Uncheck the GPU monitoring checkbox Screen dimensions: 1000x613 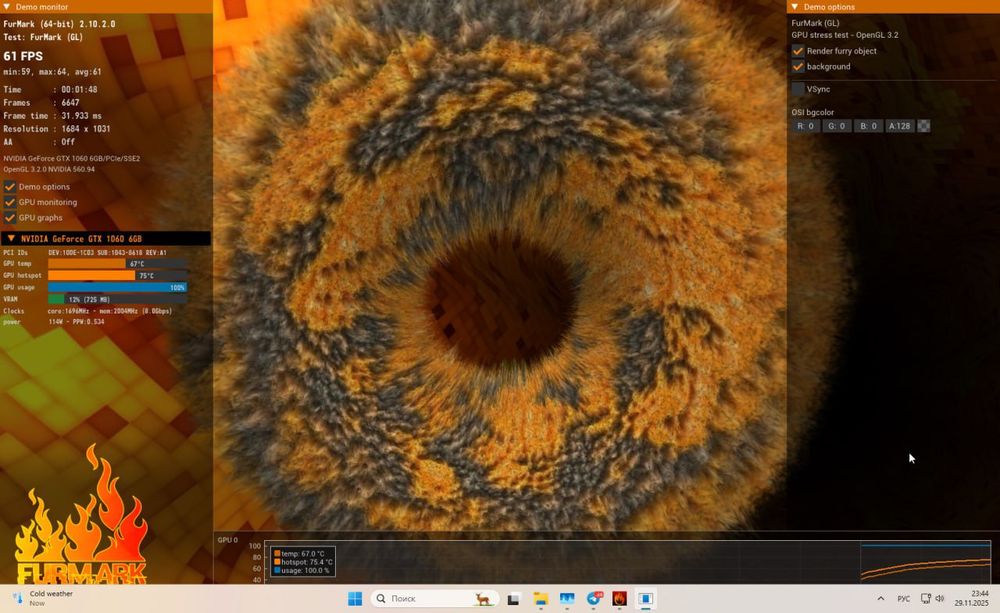pyautogui.click(x=10, y=202)
